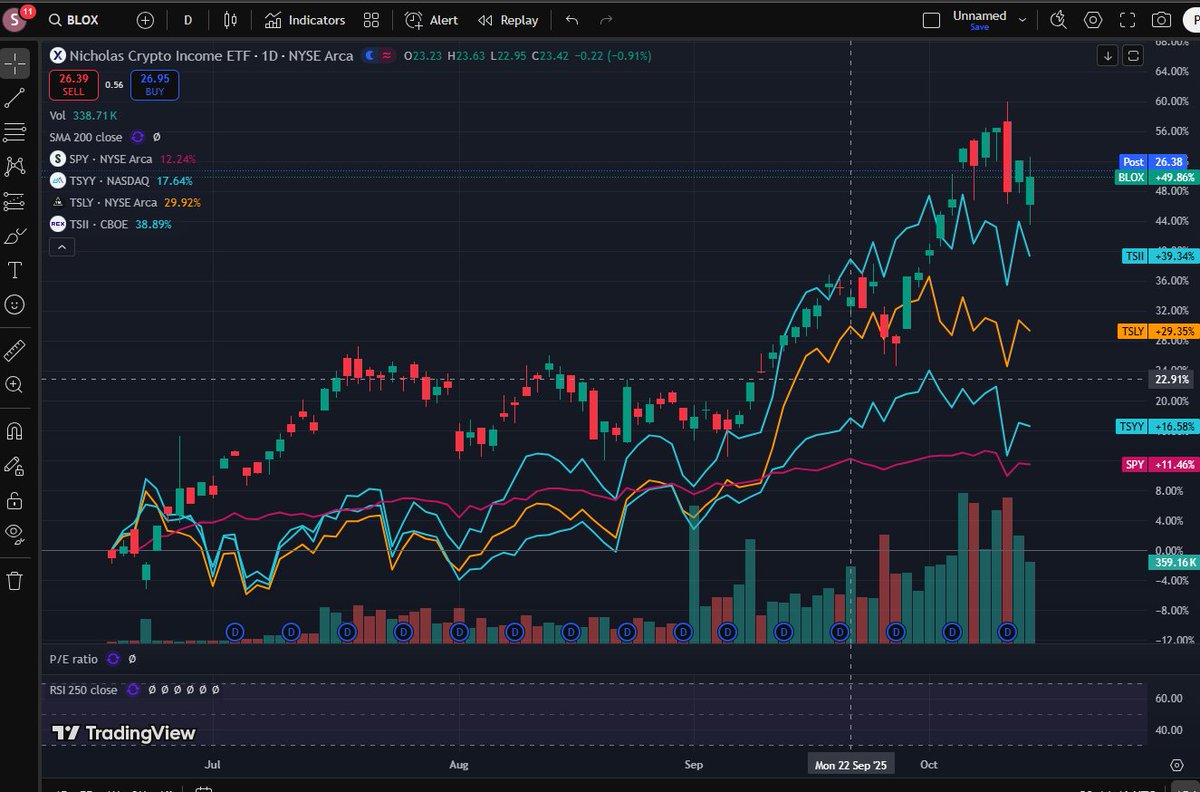
Task: Click the blue BUY 26.95 button
Action: tap(155, 85)
